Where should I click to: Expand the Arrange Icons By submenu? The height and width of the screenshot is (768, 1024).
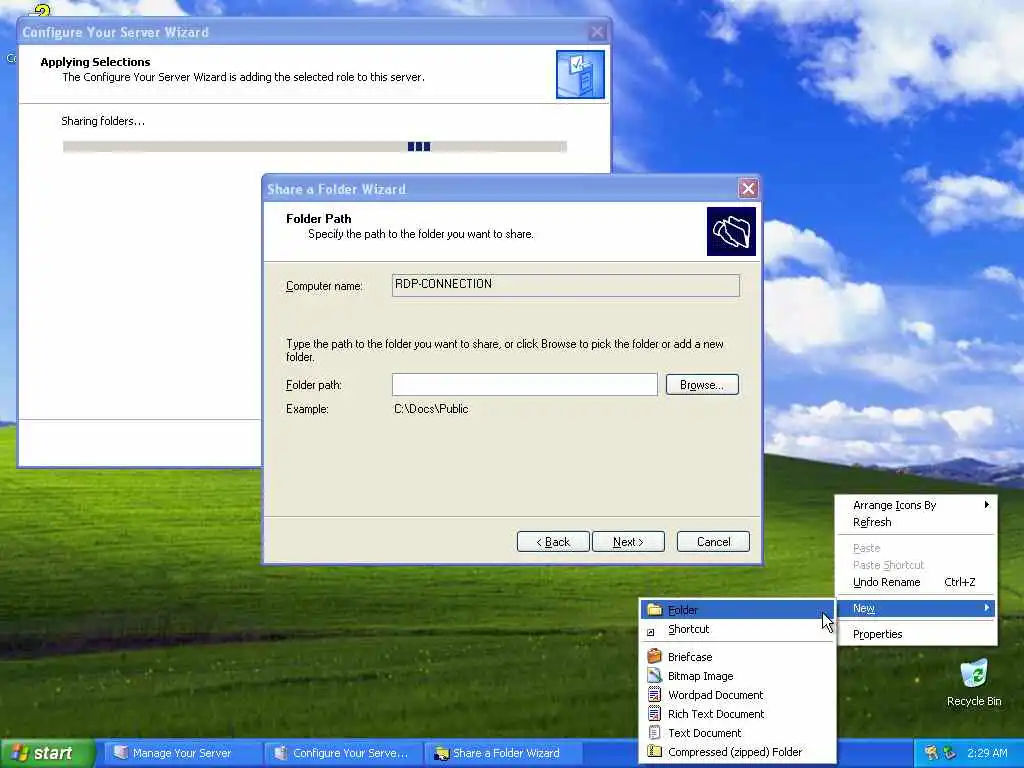[x=917, y=505]
